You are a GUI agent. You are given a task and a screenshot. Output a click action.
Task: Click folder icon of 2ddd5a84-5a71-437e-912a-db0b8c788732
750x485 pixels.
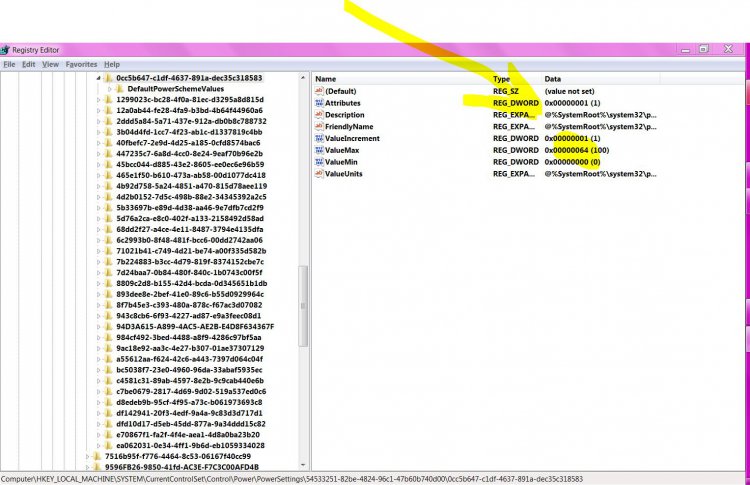coord(109,121)
